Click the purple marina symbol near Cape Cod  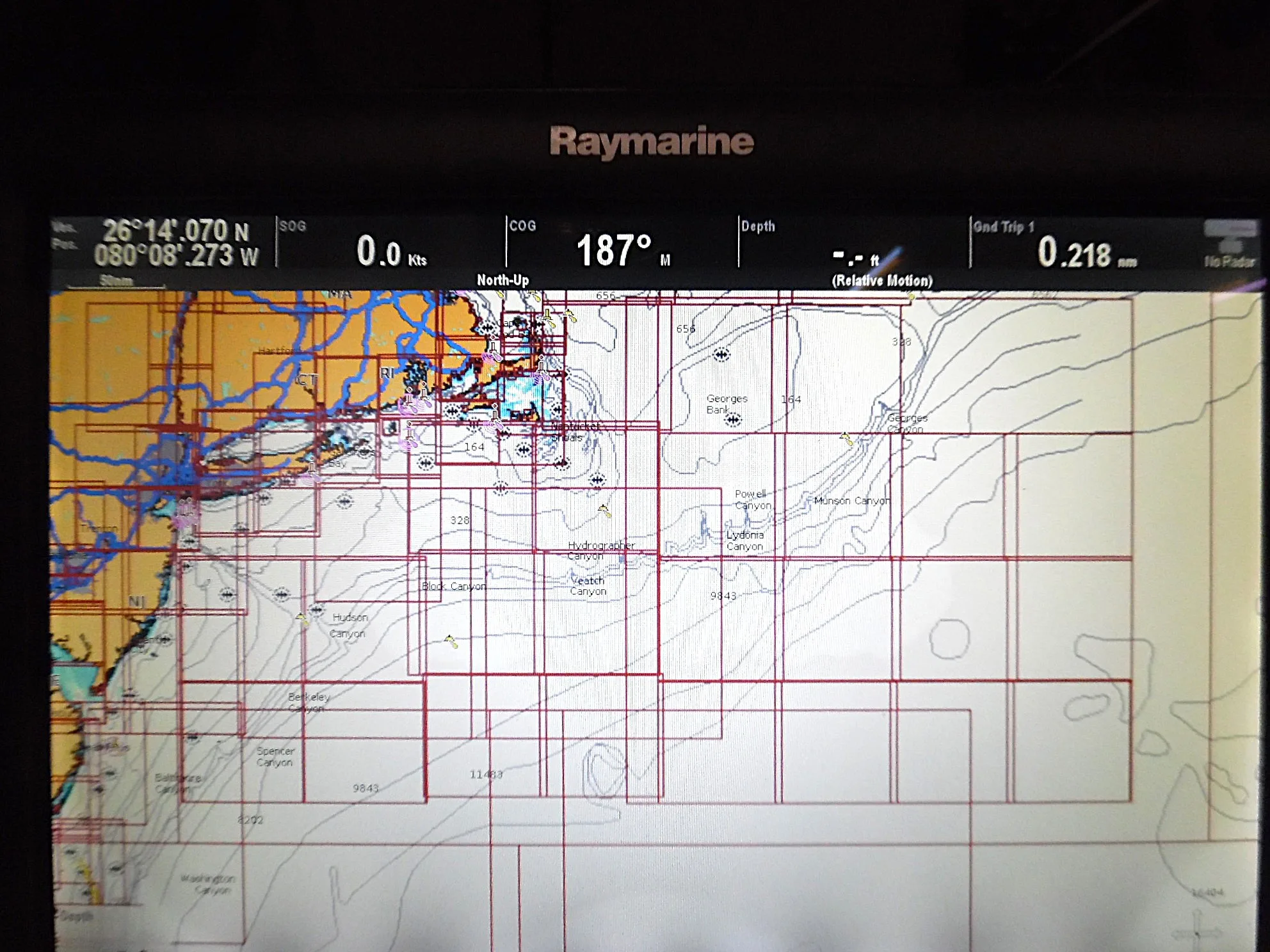tap(491, 356)
